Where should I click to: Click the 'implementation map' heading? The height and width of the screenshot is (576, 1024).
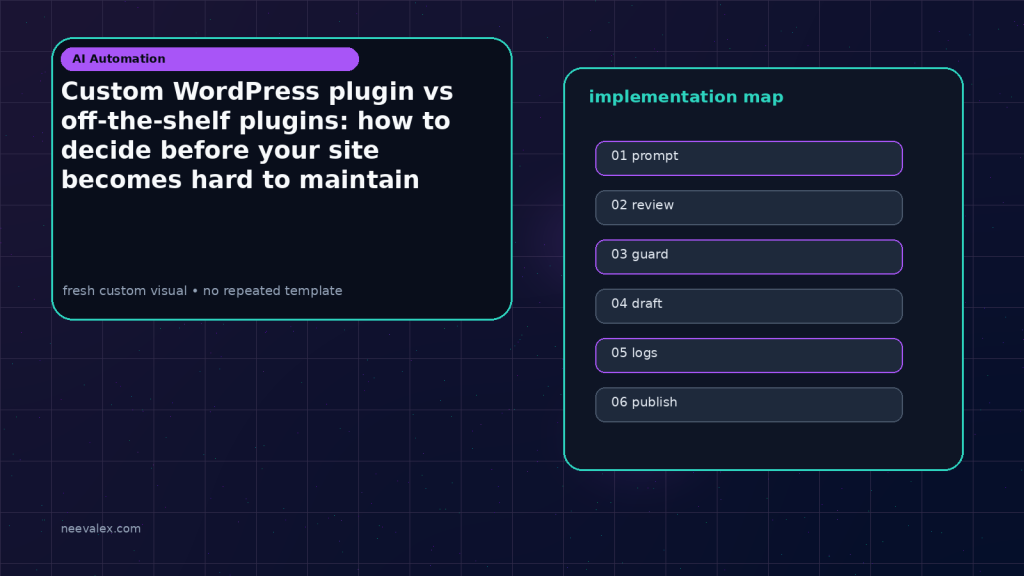click(686, 97)
